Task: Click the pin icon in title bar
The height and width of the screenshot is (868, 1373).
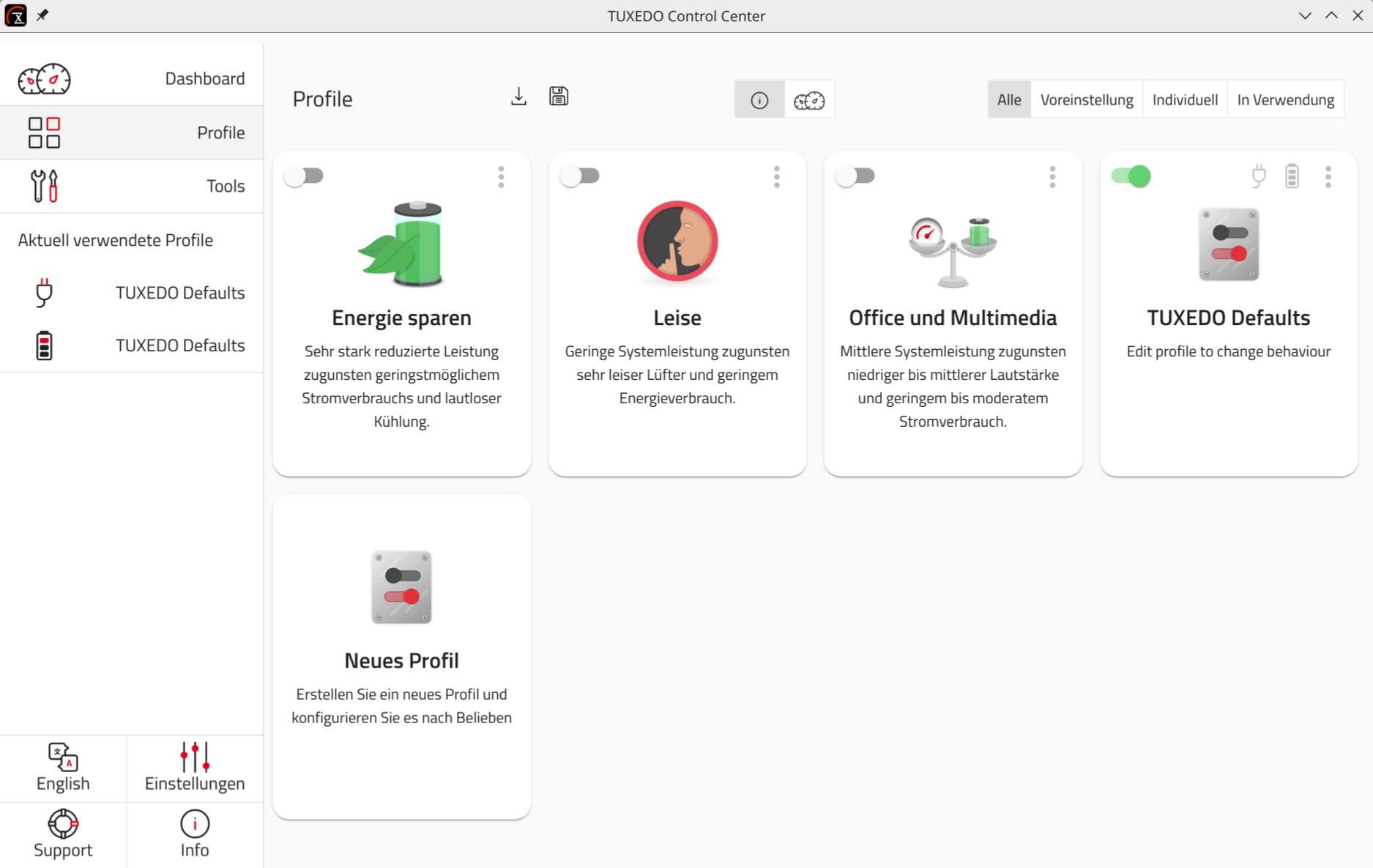Action: click(42, 15)
